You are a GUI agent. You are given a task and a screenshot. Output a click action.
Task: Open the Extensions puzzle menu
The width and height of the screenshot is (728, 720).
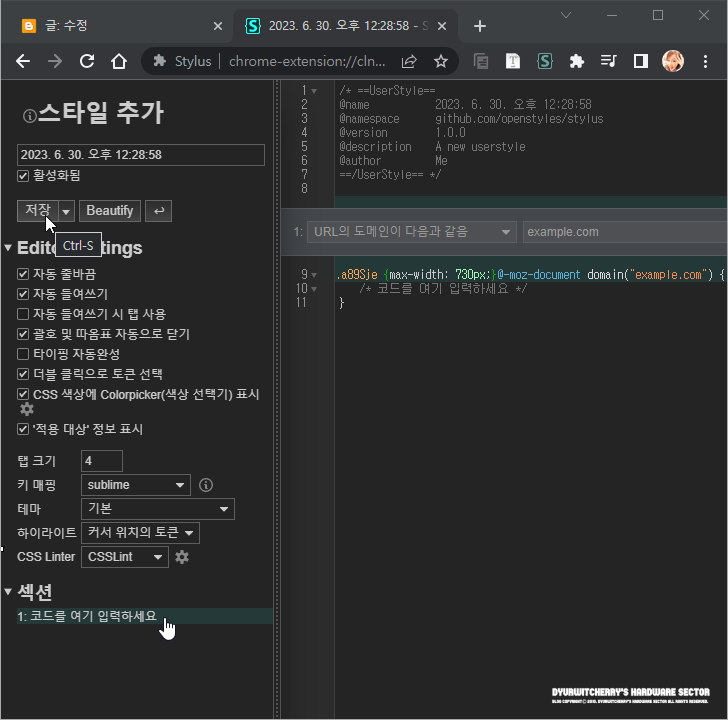tap(577, 61)
